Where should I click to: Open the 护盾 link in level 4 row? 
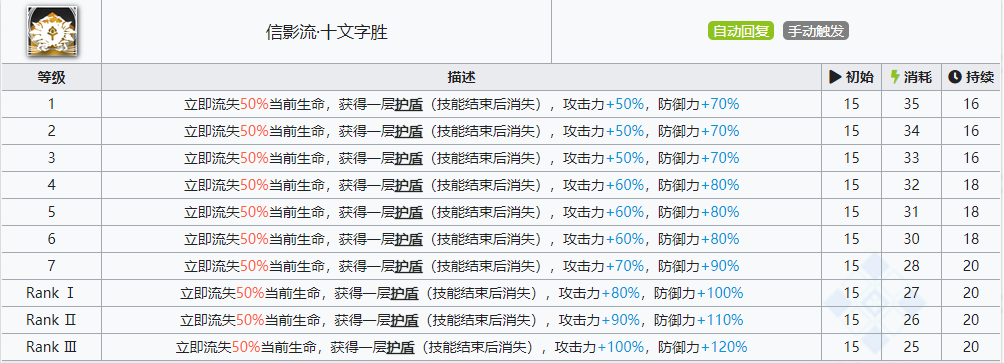409,185
